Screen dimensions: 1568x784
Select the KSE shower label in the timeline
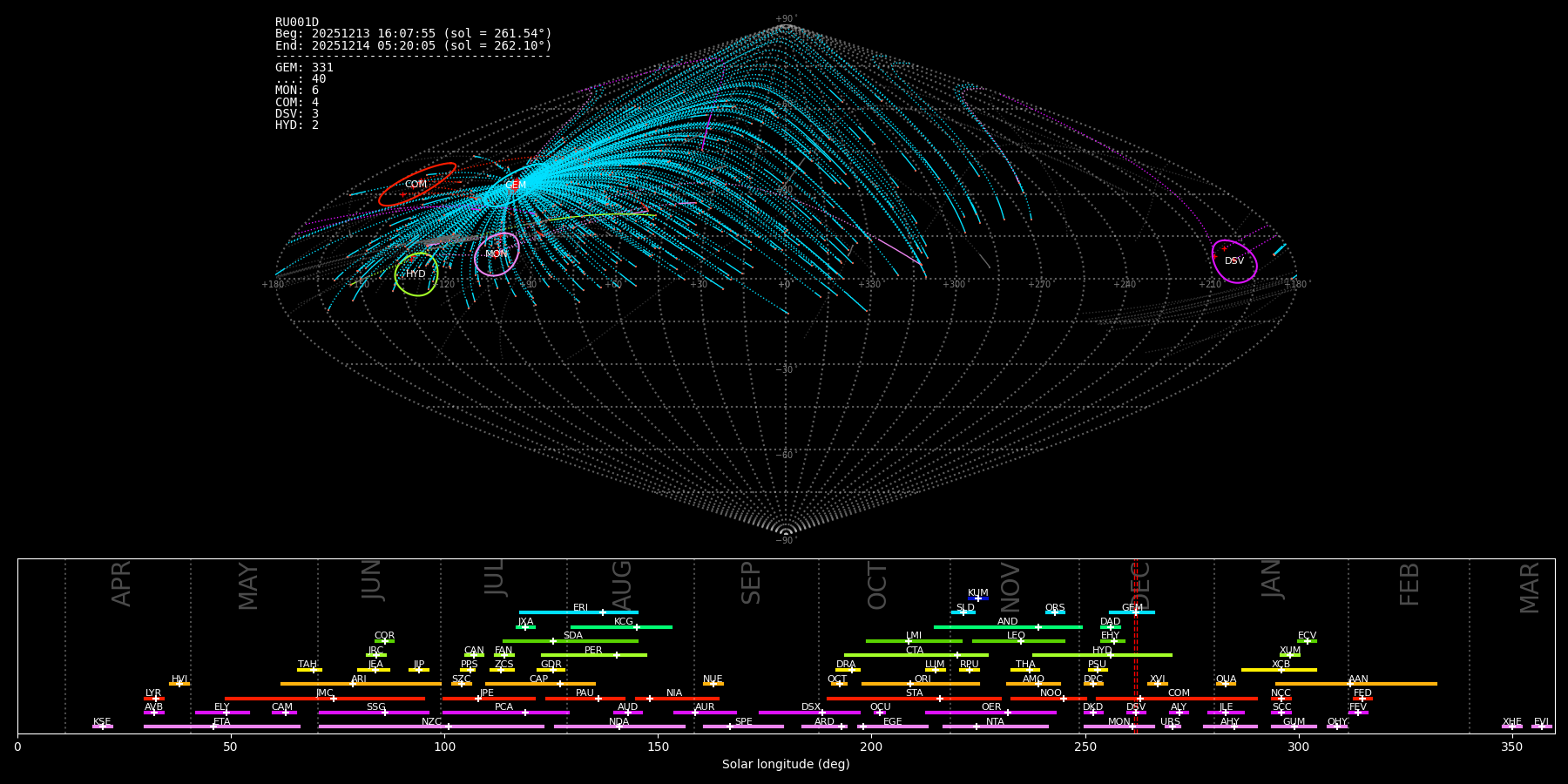[x=102, y=722]
